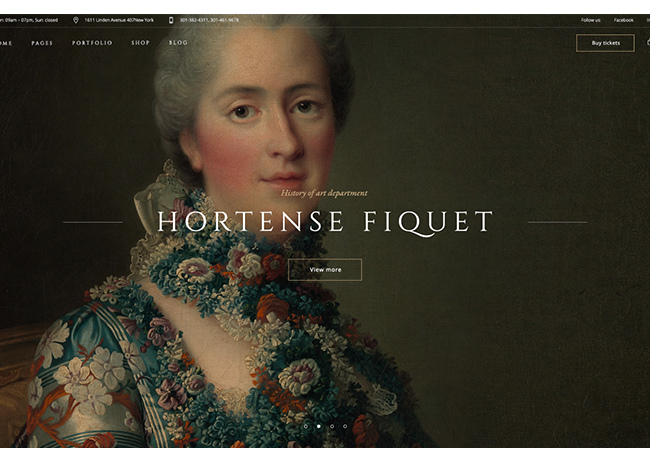The height and width of the screenshot is (462, 650).
Task: Click the Hortense Fiquet heading
Action: (x=325, y=222)
